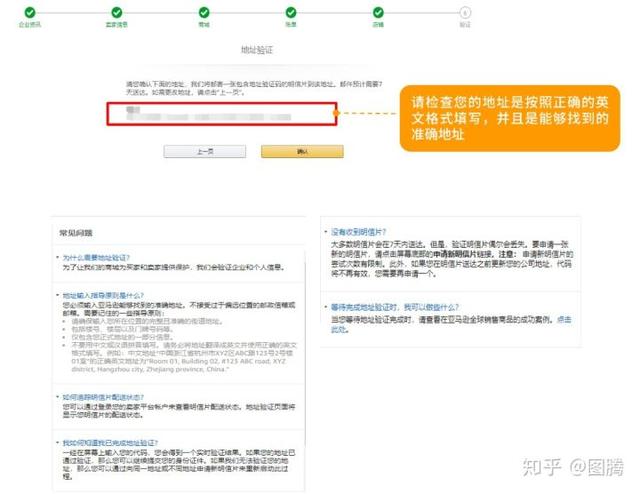This screenshot has height=494, width=640.
Task: Click the orange connector dot on address box
Action: coord(336,113)
